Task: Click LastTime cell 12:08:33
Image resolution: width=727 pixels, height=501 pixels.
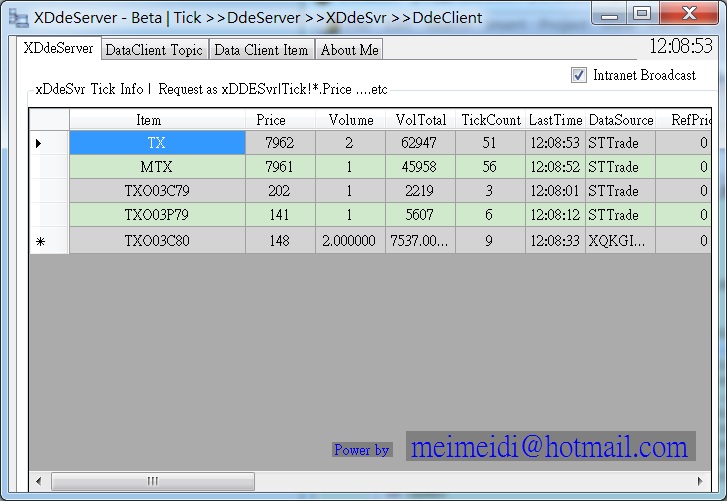Action: click(x=555, y=241)
